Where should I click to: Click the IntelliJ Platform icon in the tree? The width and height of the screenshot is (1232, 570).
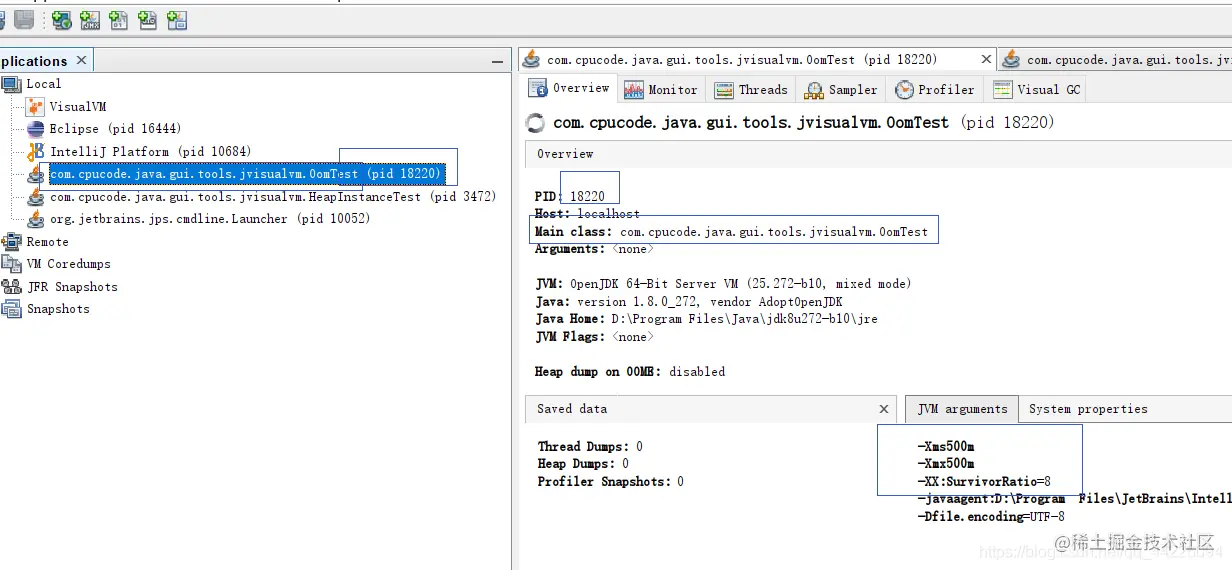35,152
